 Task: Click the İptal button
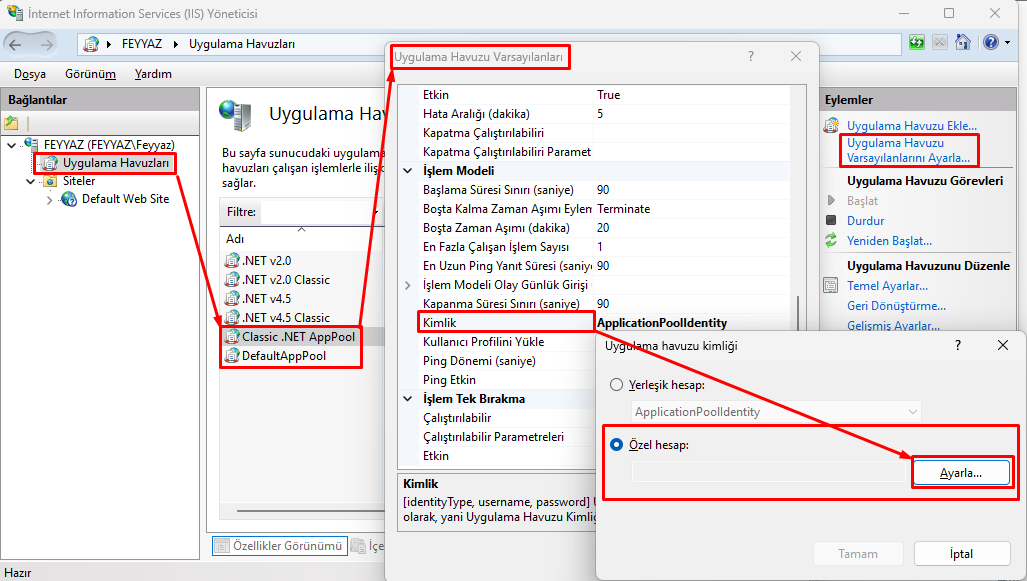(x=960, y=554)
